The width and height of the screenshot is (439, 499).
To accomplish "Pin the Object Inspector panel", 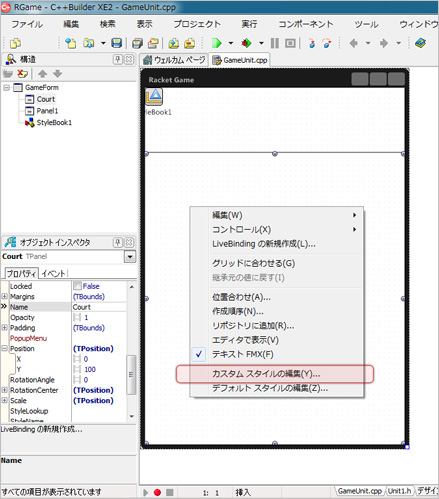I will click(117, 242).
